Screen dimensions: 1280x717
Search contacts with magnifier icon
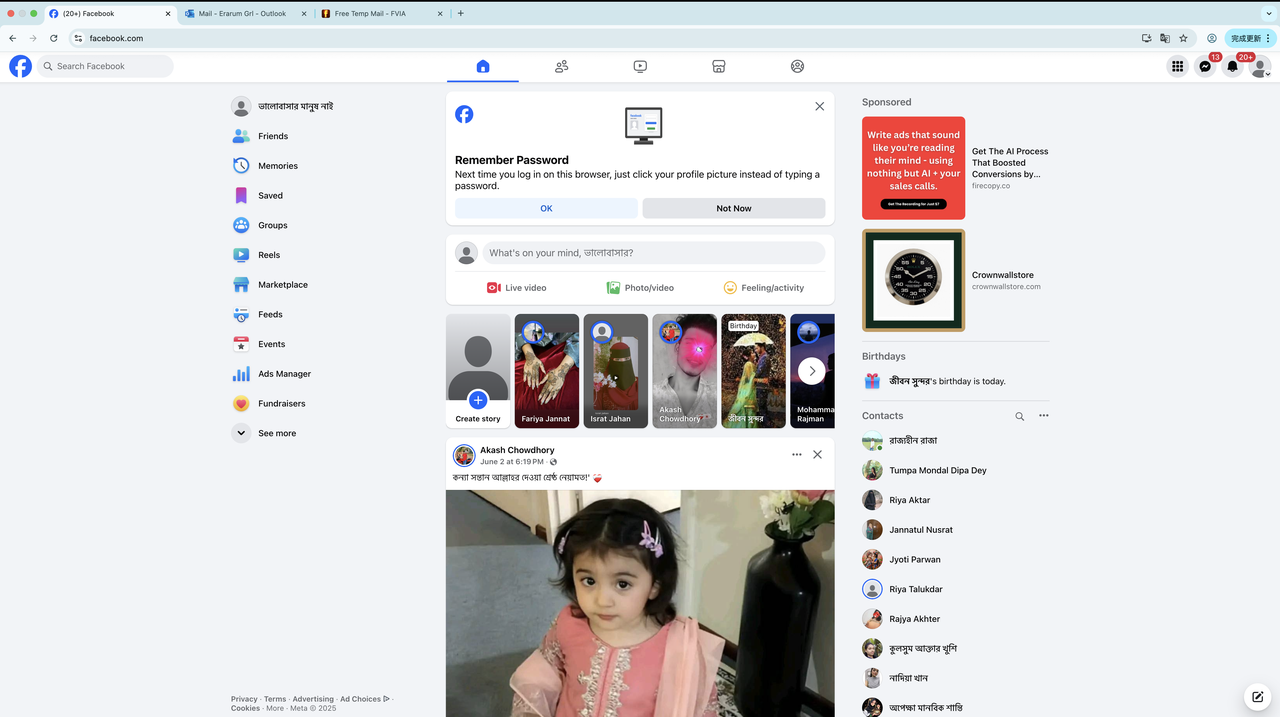pos(1020,416)
